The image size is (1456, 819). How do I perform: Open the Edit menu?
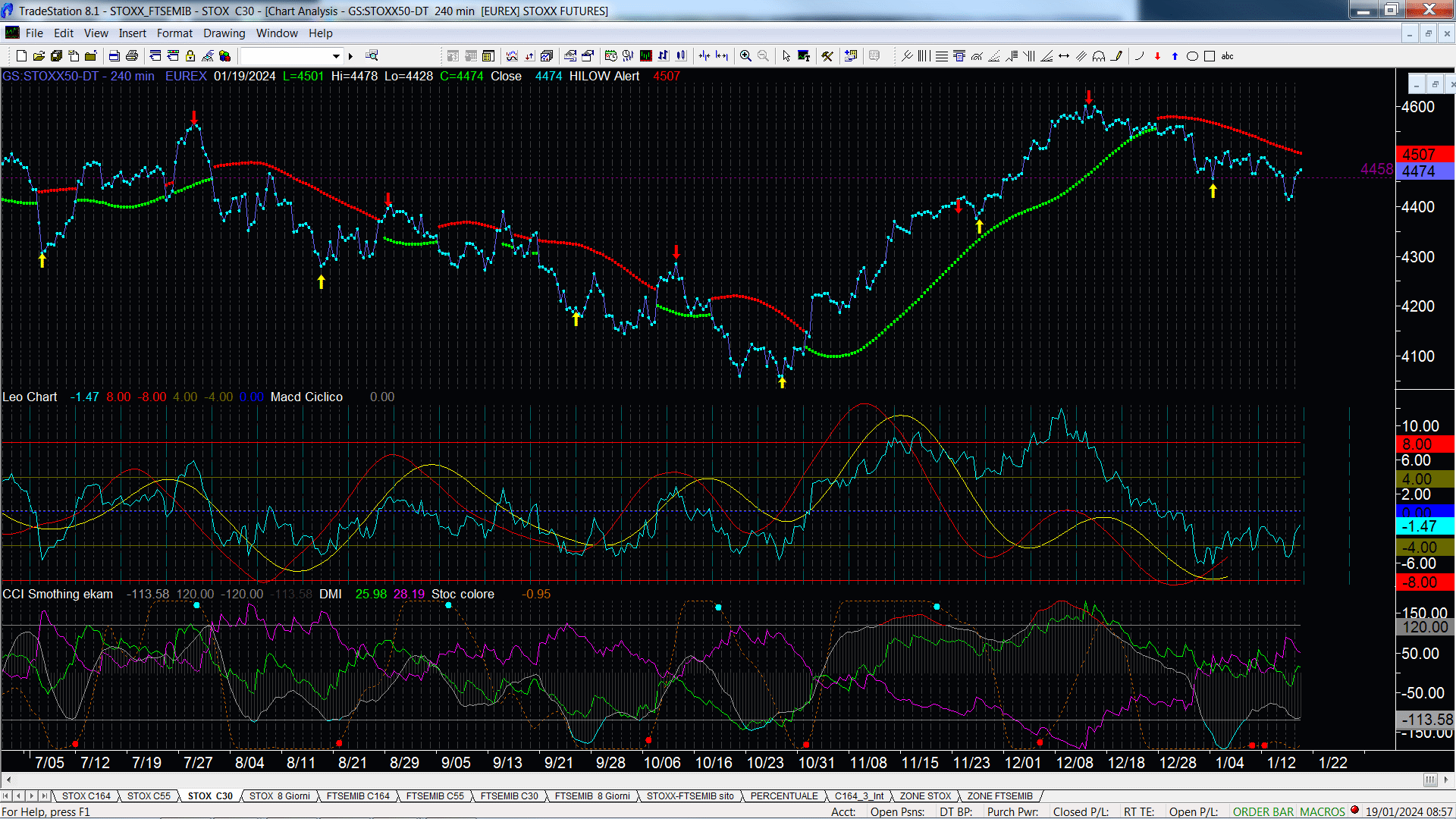click(64, 33)
